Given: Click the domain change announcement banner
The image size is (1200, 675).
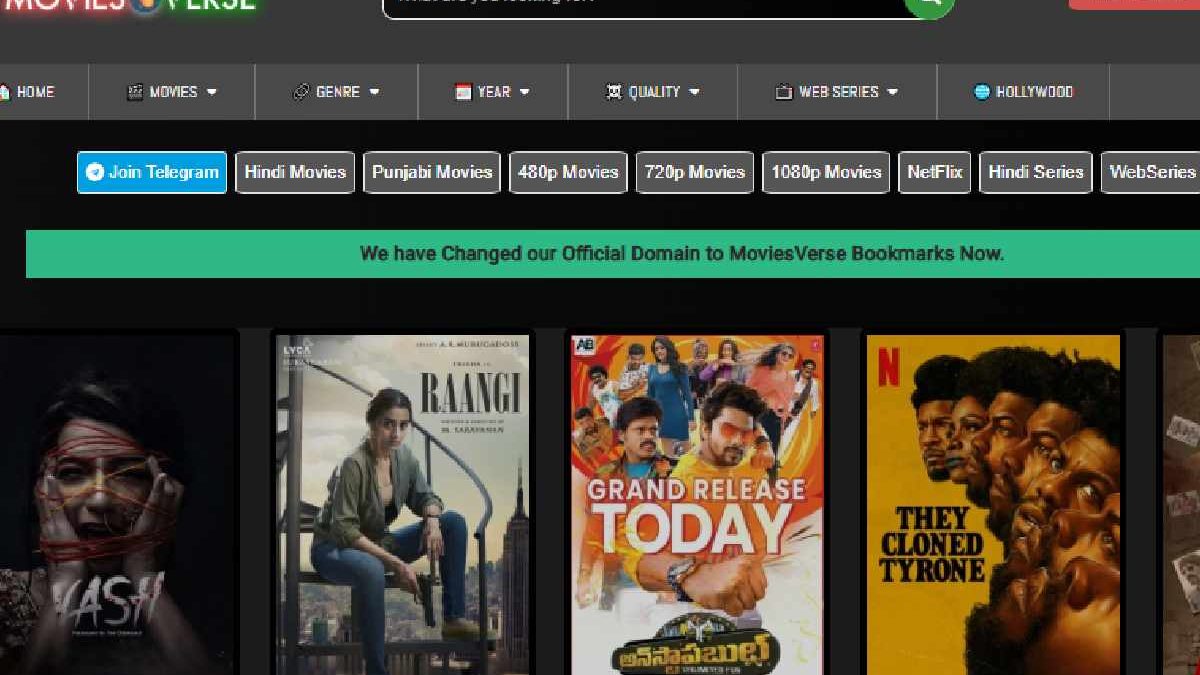Looking at the screenshot, I should pos(613,254).
